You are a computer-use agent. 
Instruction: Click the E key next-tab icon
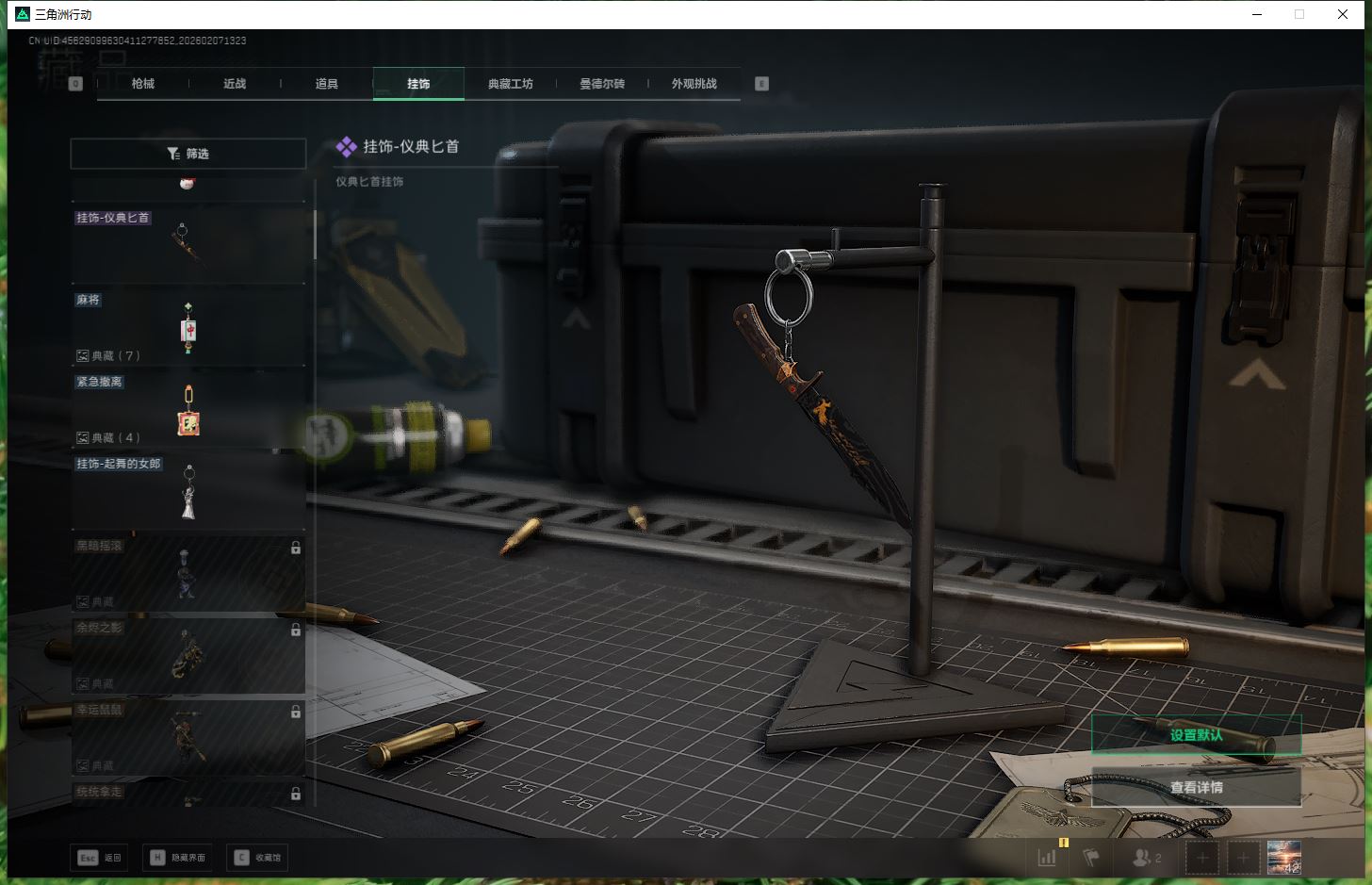[761, 84]
